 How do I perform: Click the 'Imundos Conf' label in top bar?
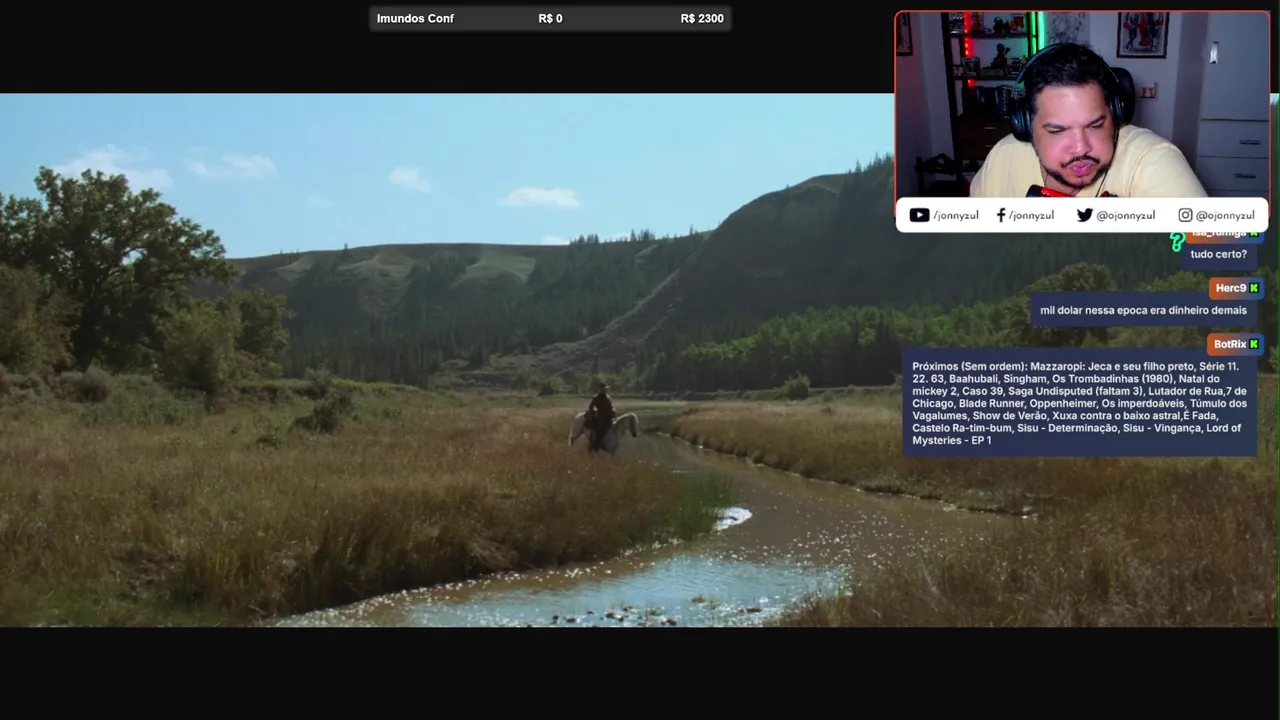point(415,18)
